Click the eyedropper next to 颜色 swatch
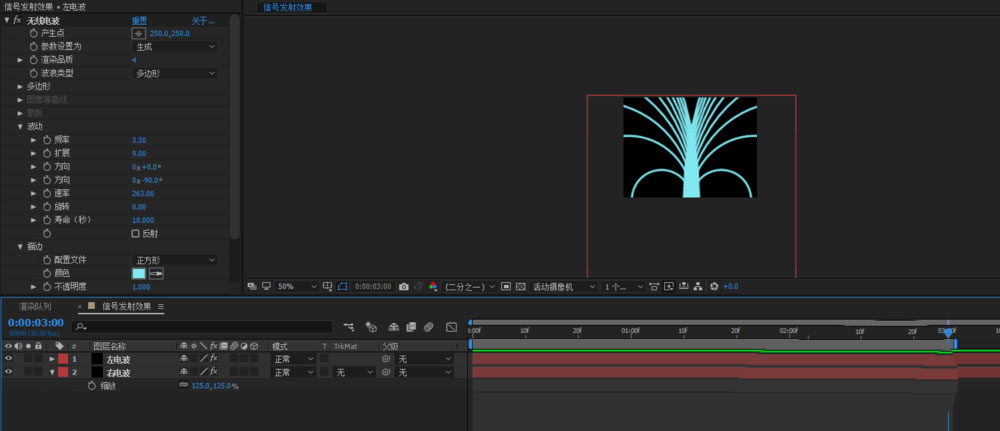1000x431 pixels. [x=156, y=273]
